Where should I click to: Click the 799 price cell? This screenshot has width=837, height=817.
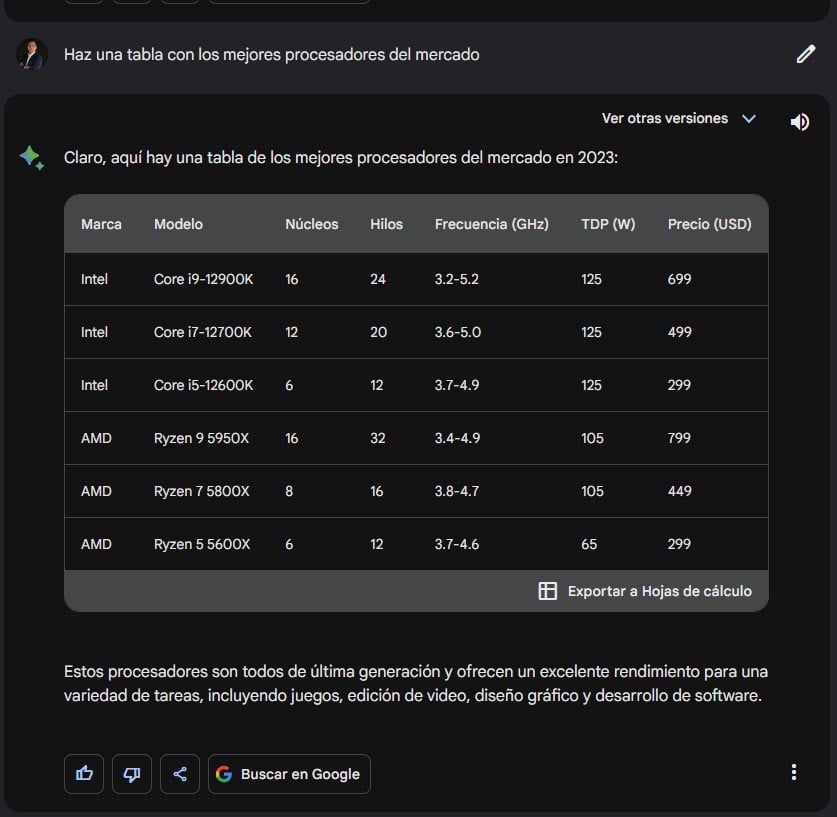(x=679, y=438)
